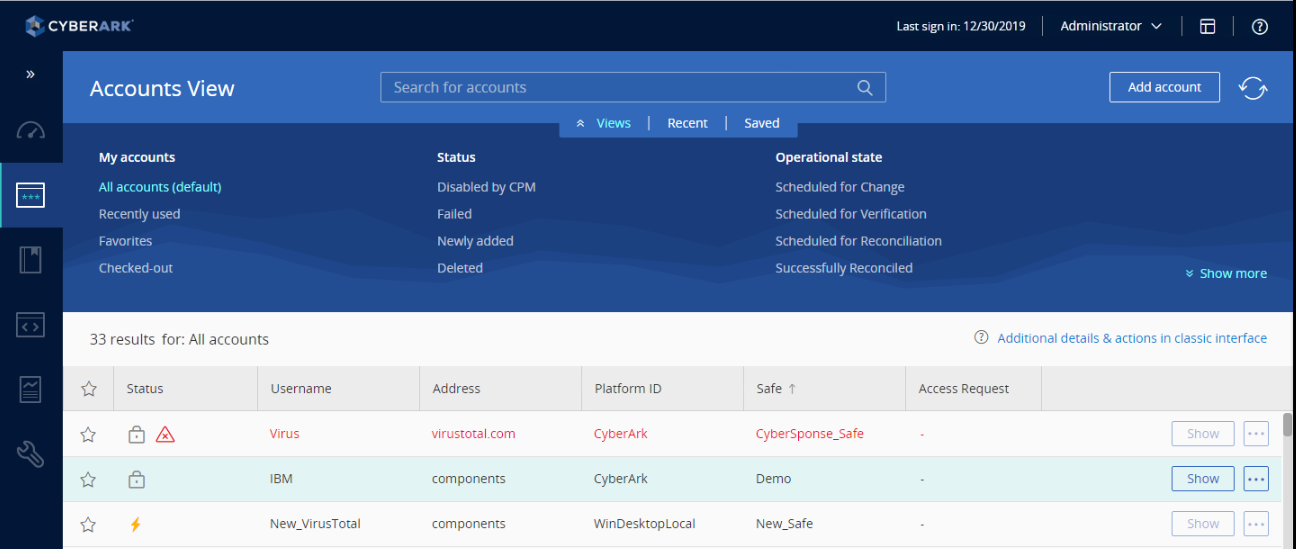The image size is (1296, 549).
Task: Click the CyberSponse_Safe cell
Action: pyautogui.click(x=810, y=434)
